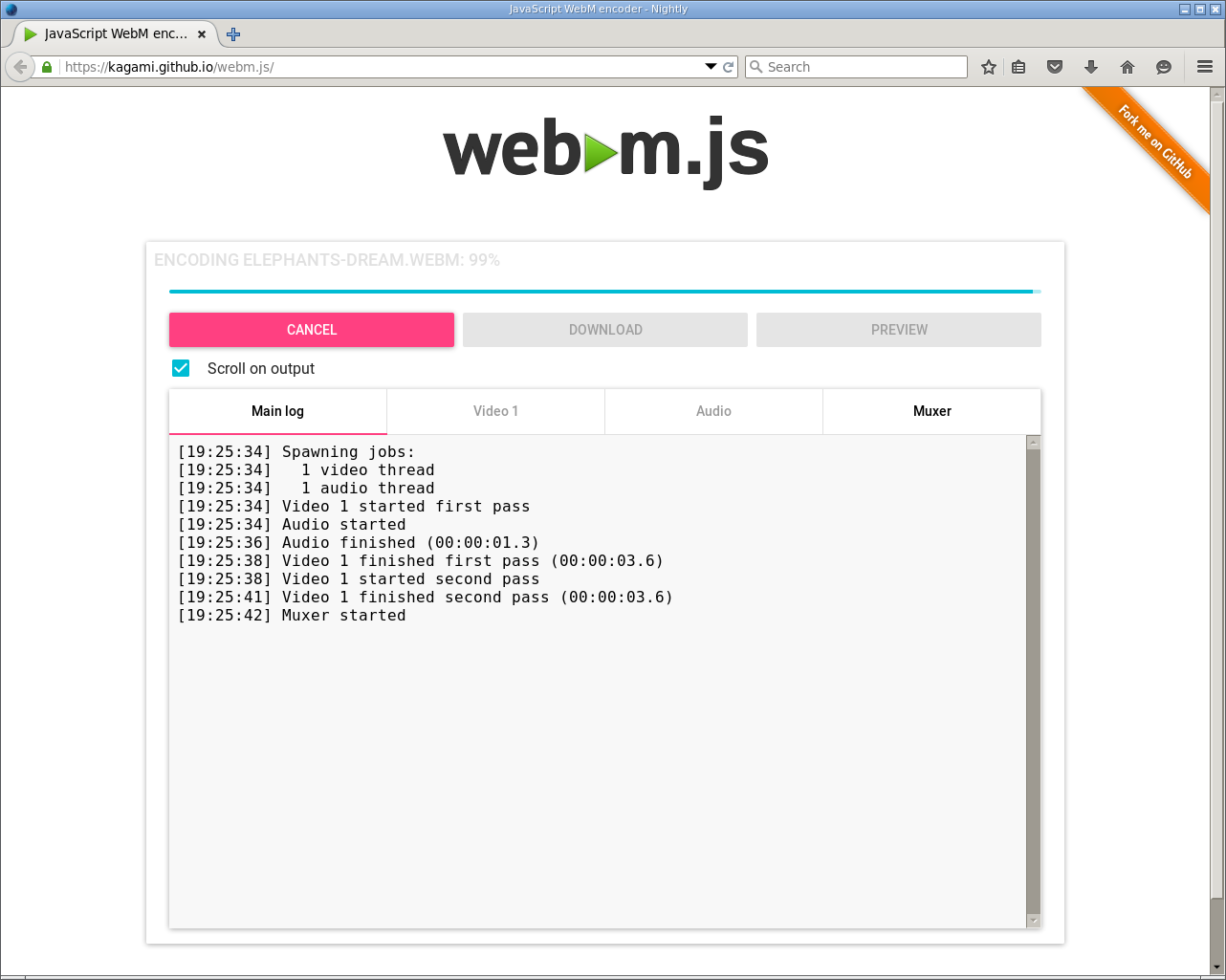Switch to the Video 1 tab
Screen dimensions: 1226x980
coord(495,411)
